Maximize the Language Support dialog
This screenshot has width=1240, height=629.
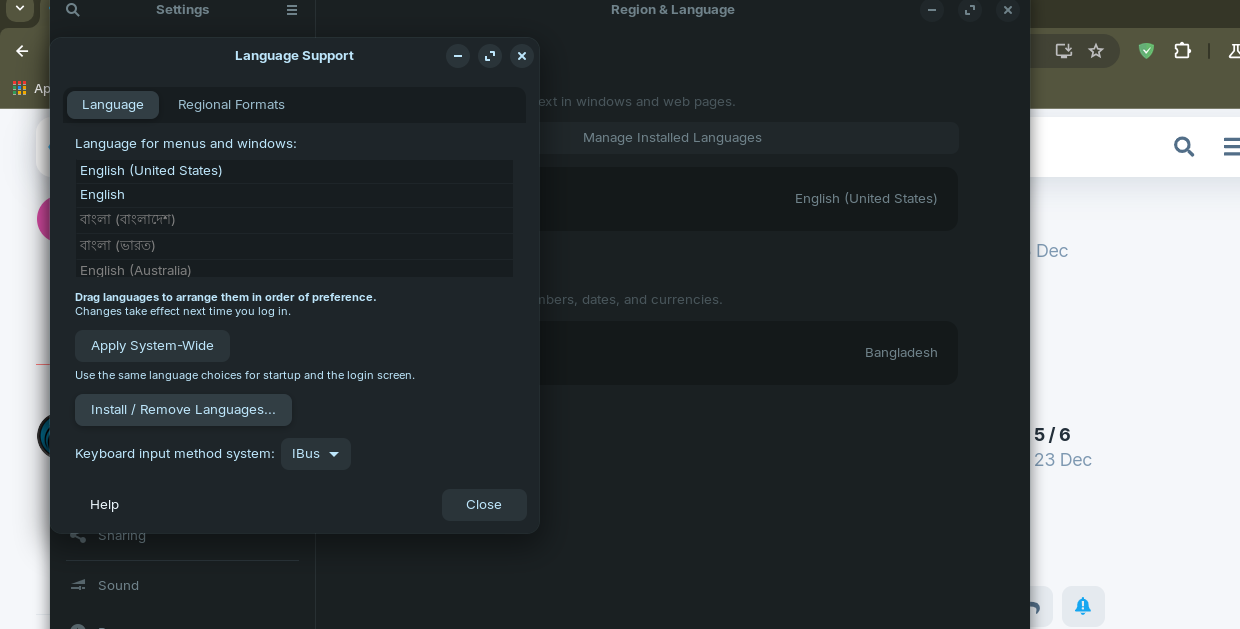tap(490, 56)
